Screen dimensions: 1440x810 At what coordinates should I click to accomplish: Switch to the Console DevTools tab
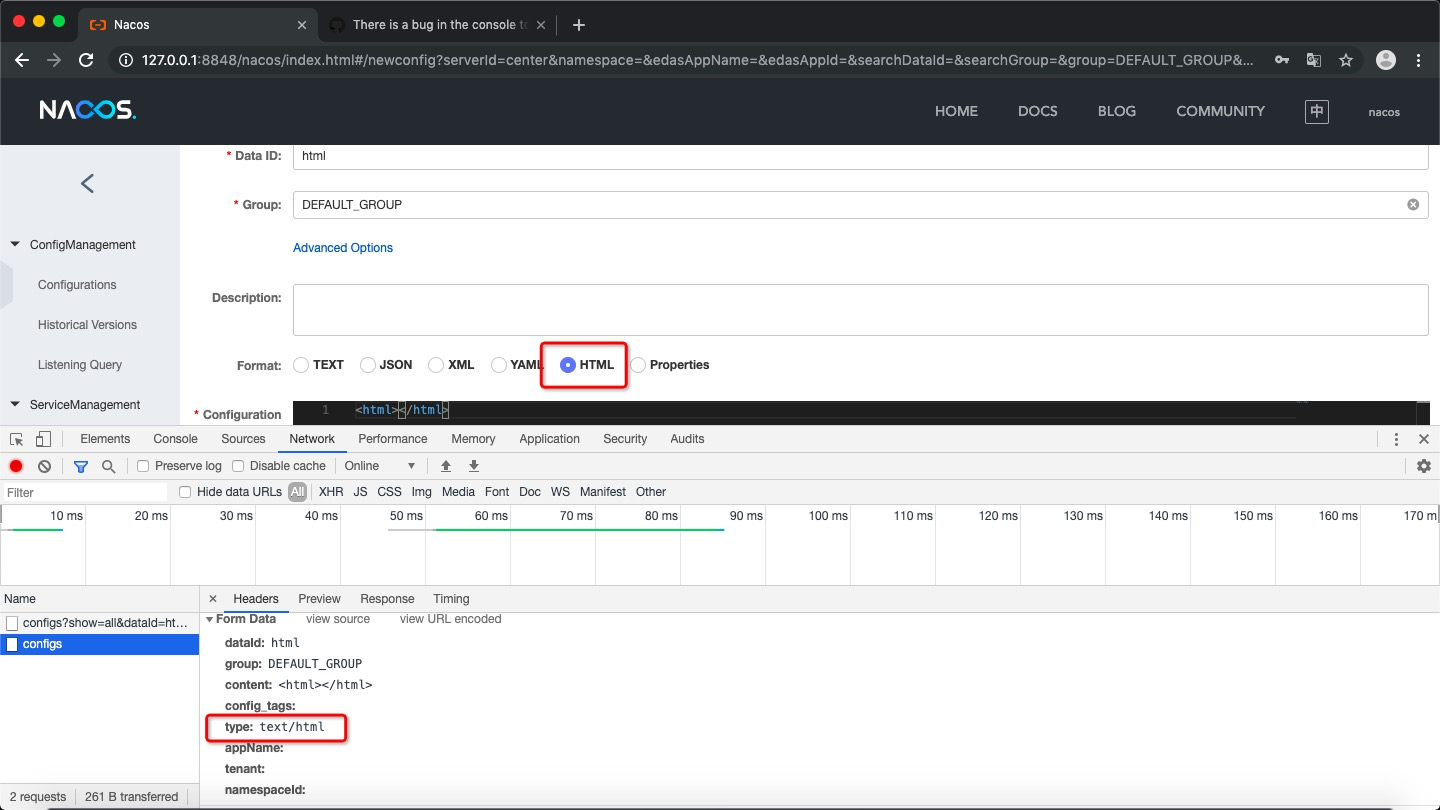175,439
